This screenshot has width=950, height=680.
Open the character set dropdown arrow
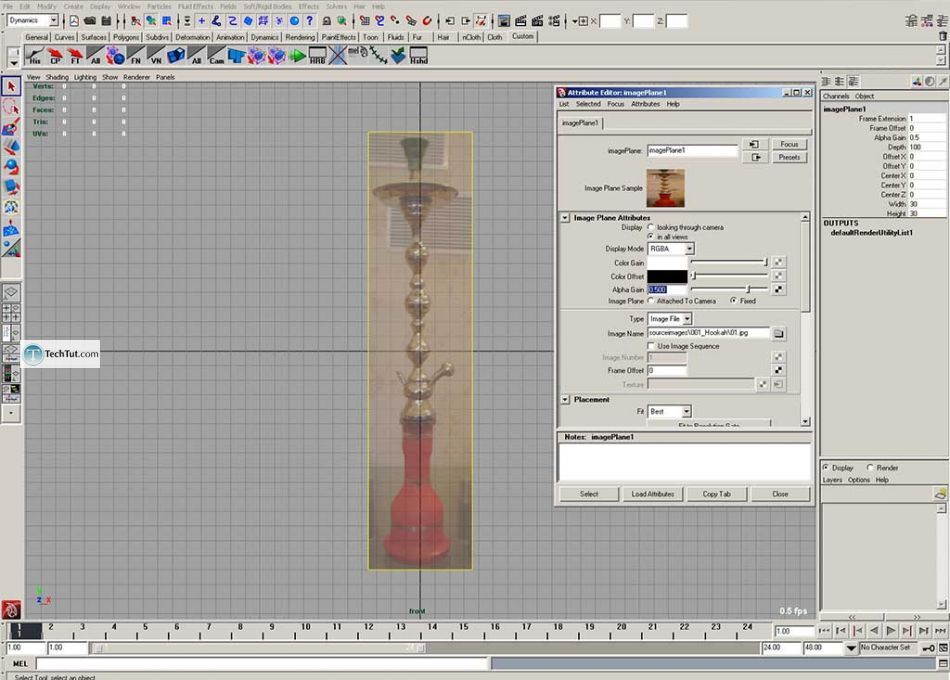point(851,648)
